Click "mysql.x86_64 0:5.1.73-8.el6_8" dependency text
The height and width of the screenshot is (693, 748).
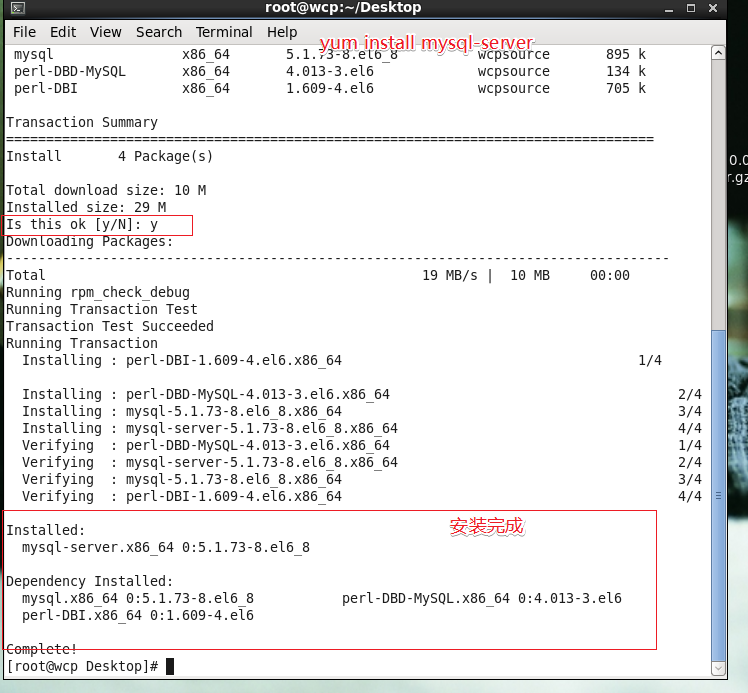click(x=138, y=598)
